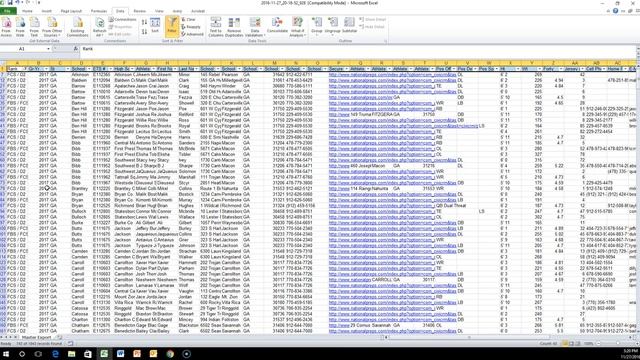Screen dimensions: 640x360
Task: Switch to the Home ribbon tab
Action: point(27,11)
